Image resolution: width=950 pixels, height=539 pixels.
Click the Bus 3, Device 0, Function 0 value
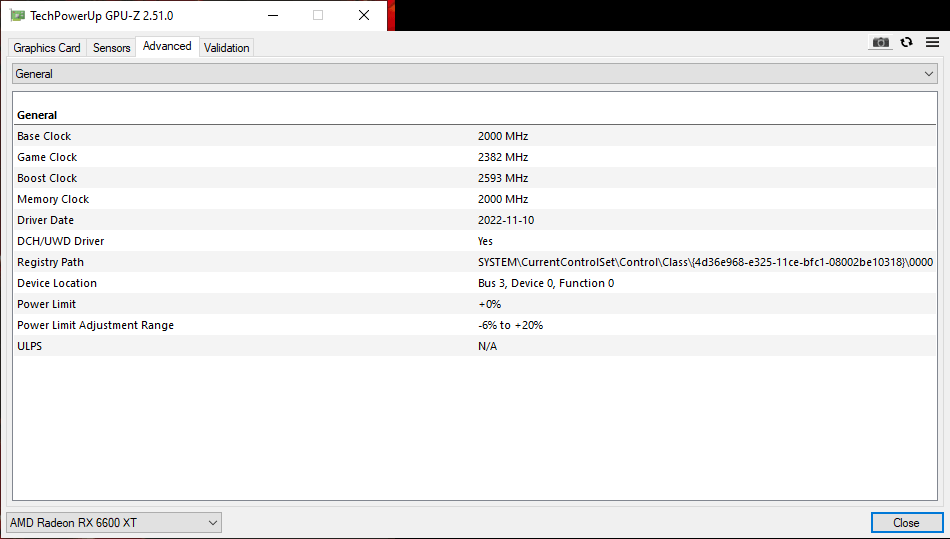(546, 283)
